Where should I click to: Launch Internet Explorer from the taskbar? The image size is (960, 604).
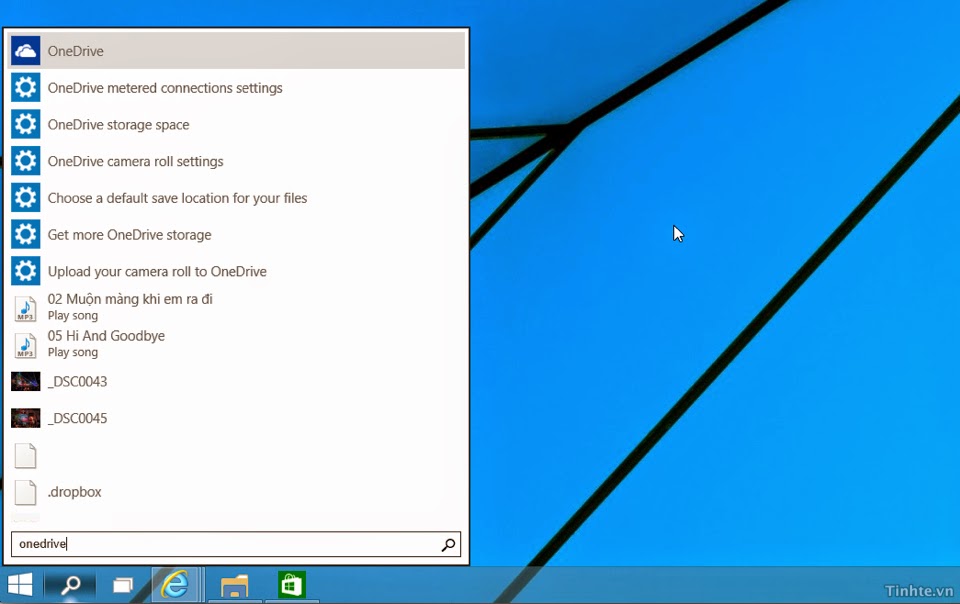(x=175, y=585)
